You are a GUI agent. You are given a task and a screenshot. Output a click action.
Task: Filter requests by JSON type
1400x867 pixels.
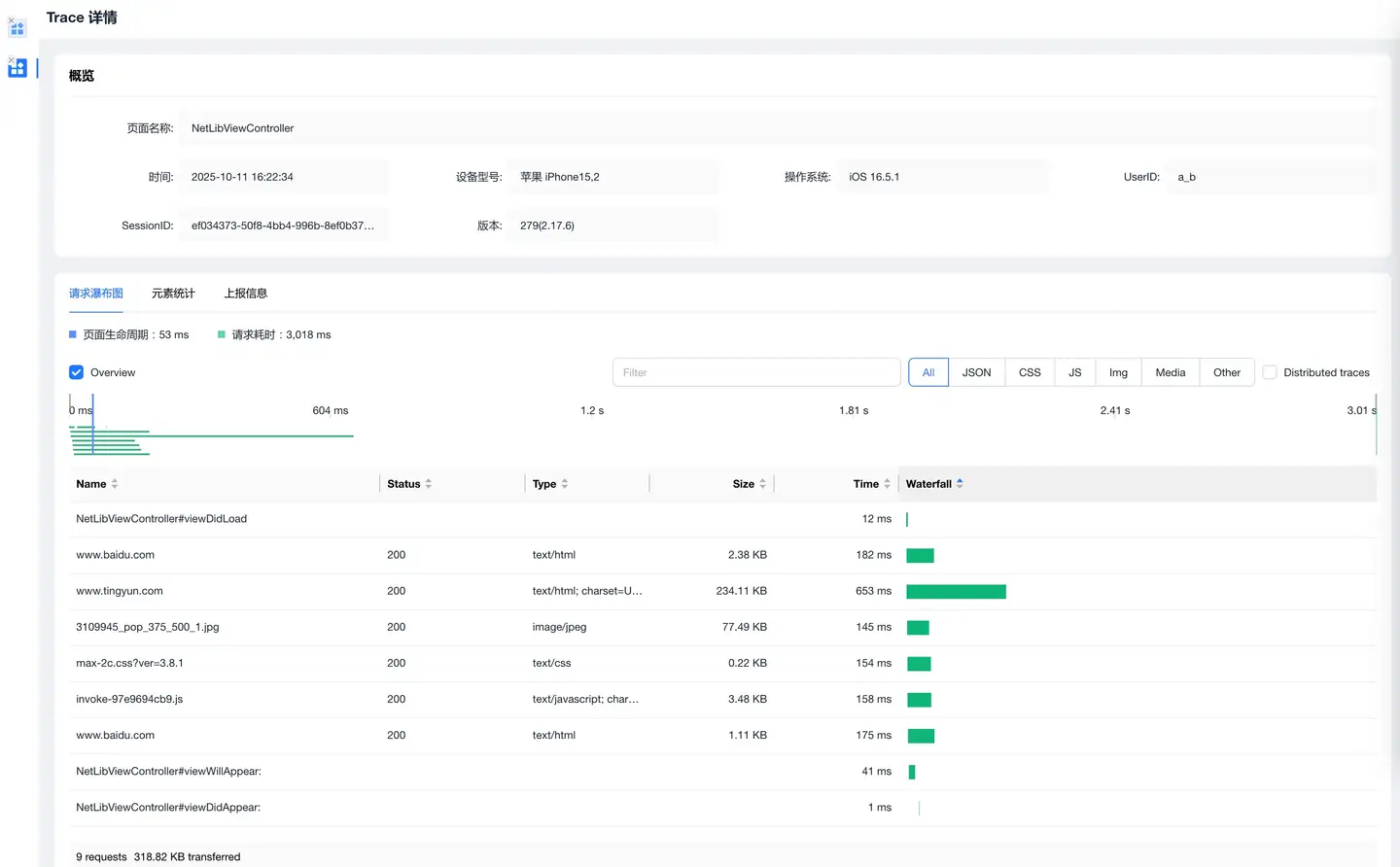(x=976, y=372)
